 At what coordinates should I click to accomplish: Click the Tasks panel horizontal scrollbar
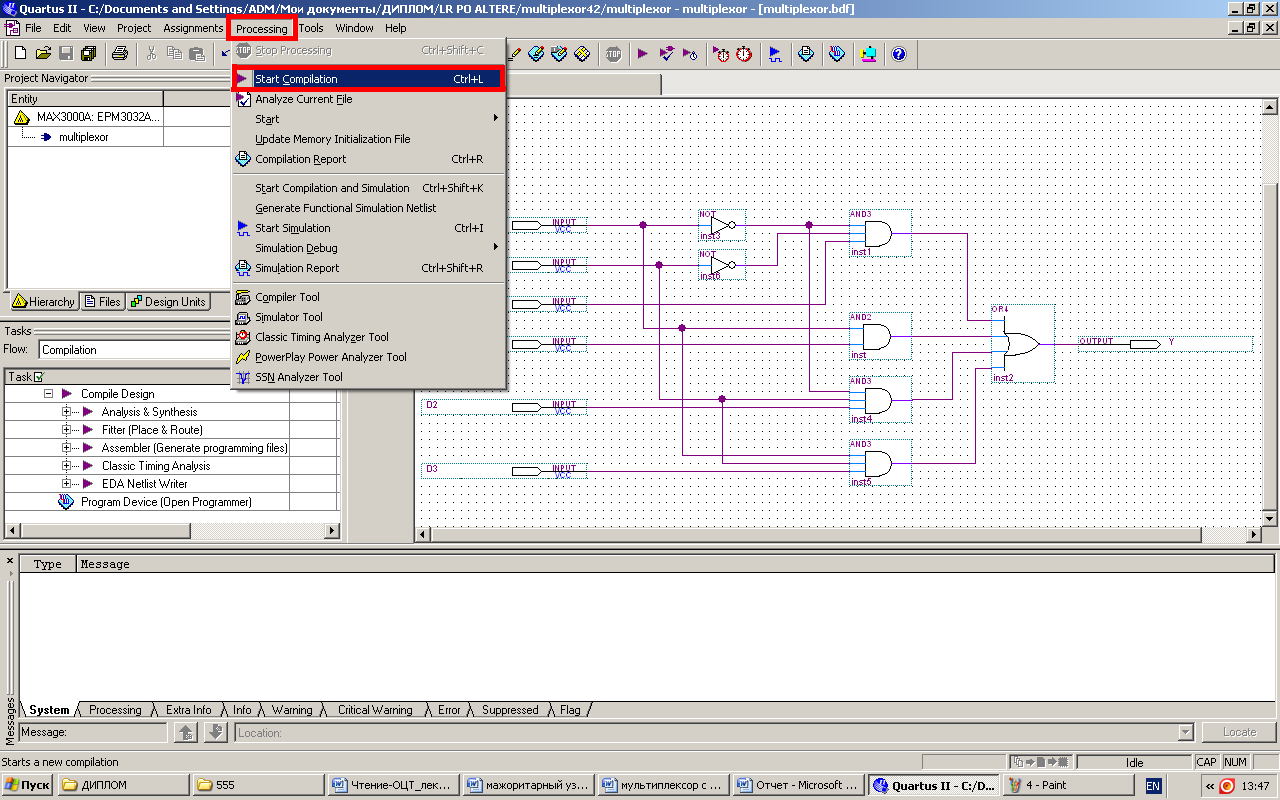172,530
